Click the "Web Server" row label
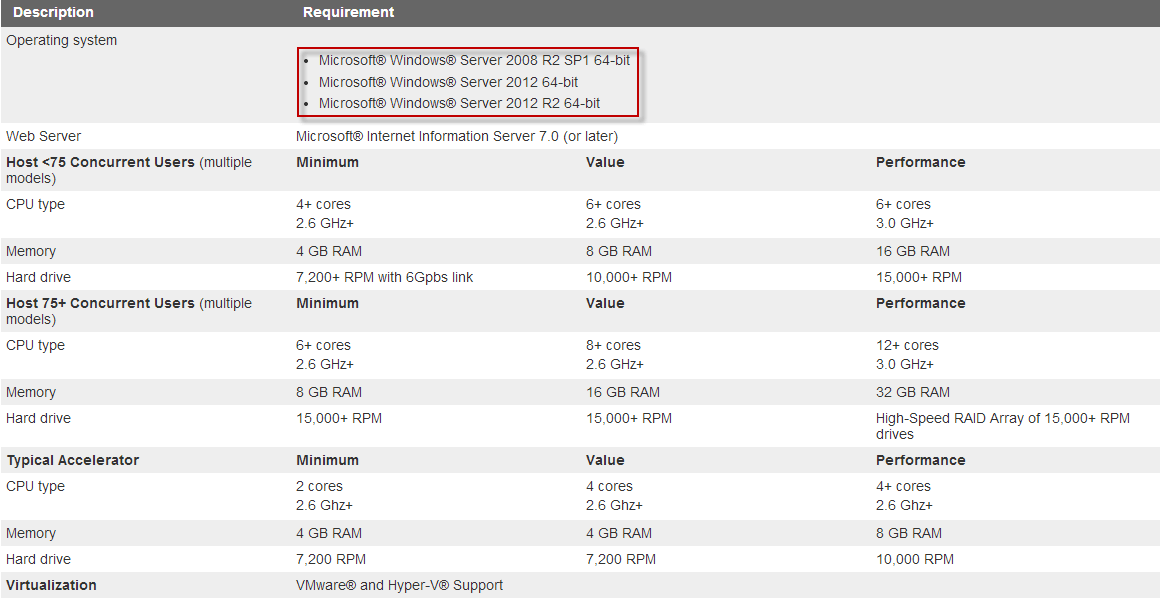Screen dimensions: 1161x600 pos(44,136)
